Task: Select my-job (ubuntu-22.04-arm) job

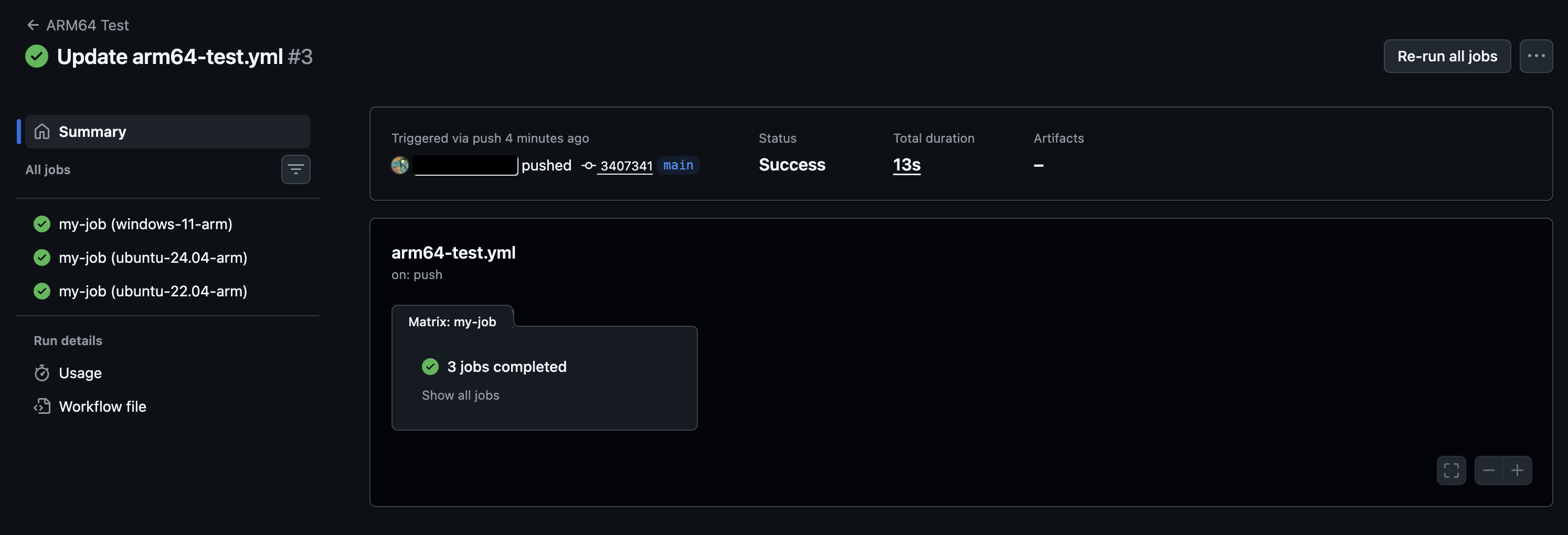Action: [x=152, y=291]
